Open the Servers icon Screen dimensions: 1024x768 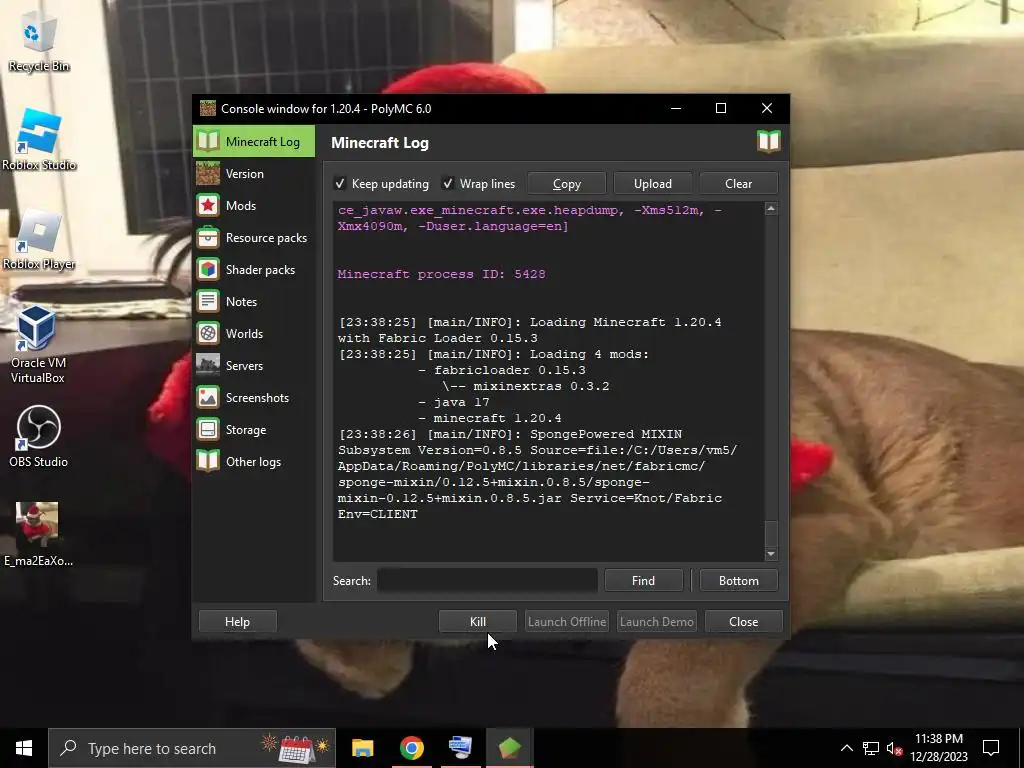coord(208,365)
